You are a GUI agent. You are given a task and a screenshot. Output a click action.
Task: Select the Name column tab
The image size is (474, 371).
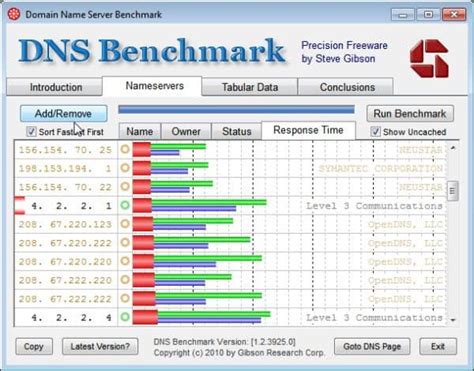140,131
